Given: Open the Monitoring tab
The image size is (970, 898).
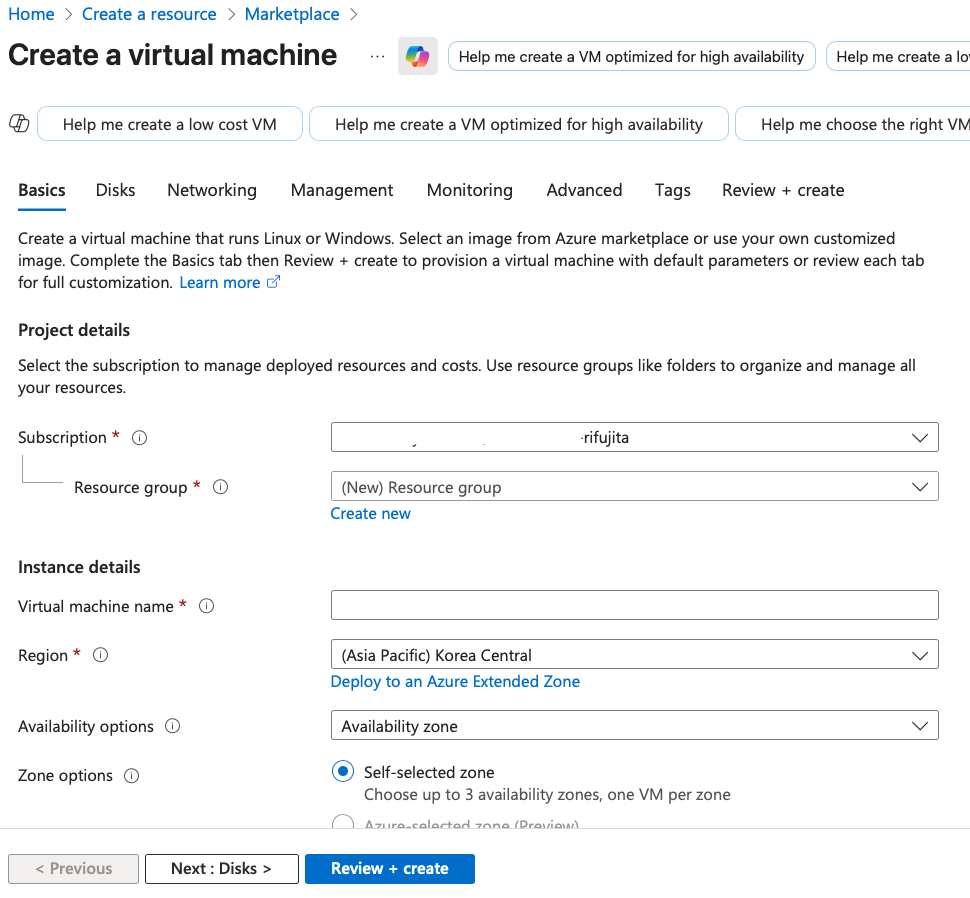Looking at the screenshot, I should (x=470, y=190).
